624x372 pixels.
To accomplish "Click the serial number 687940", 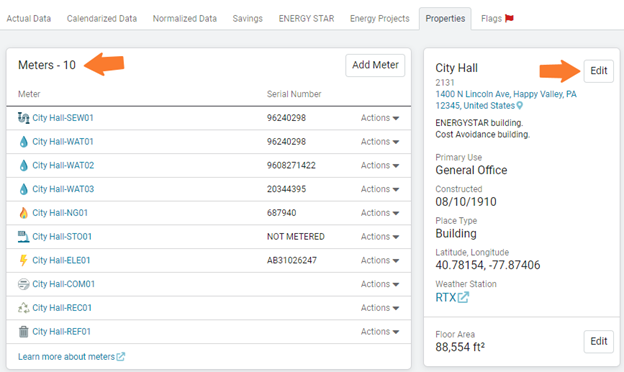I will [281, 213].
